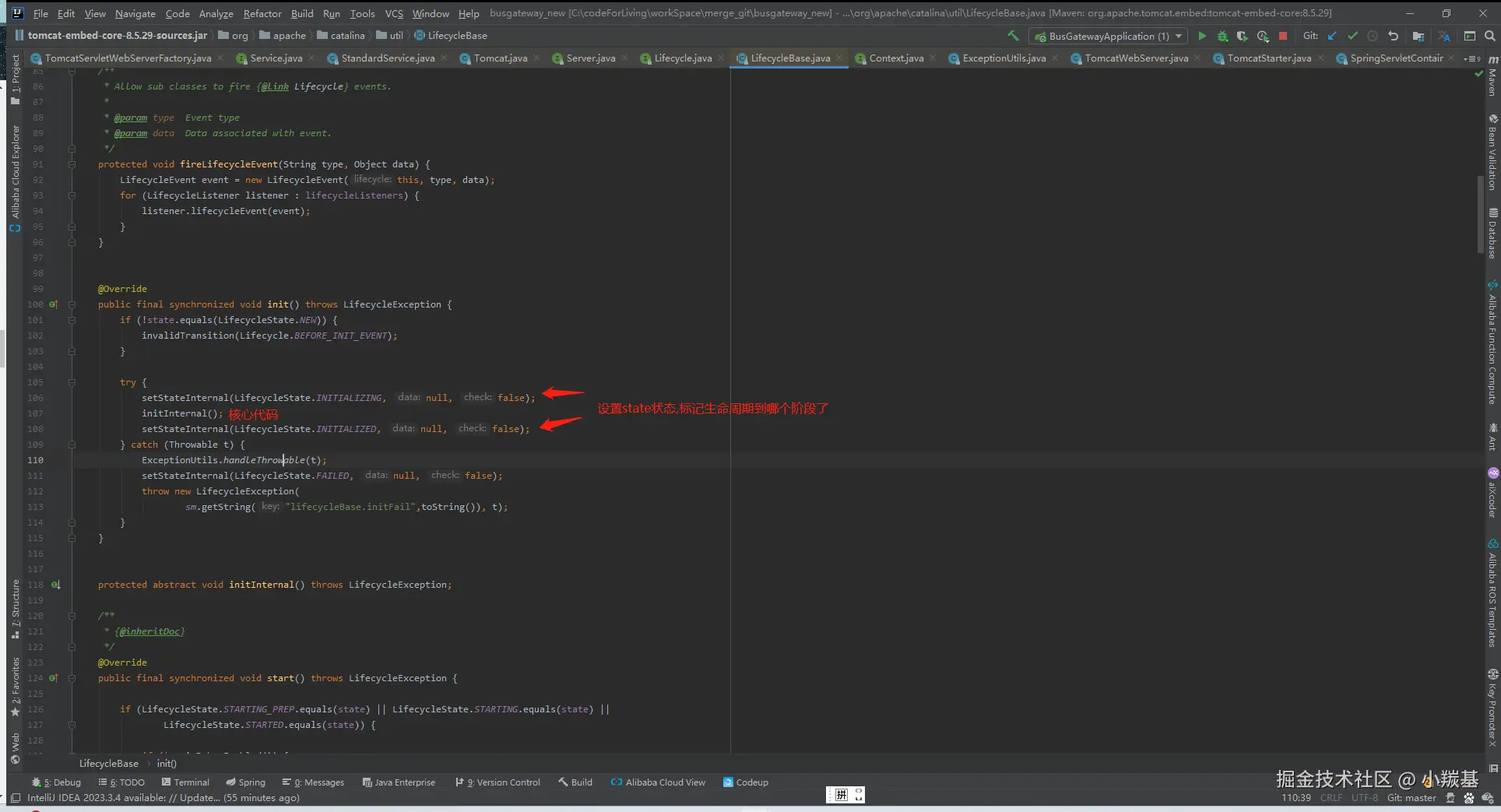Open the Debug tool window
1501x812 pixels.
56,782
